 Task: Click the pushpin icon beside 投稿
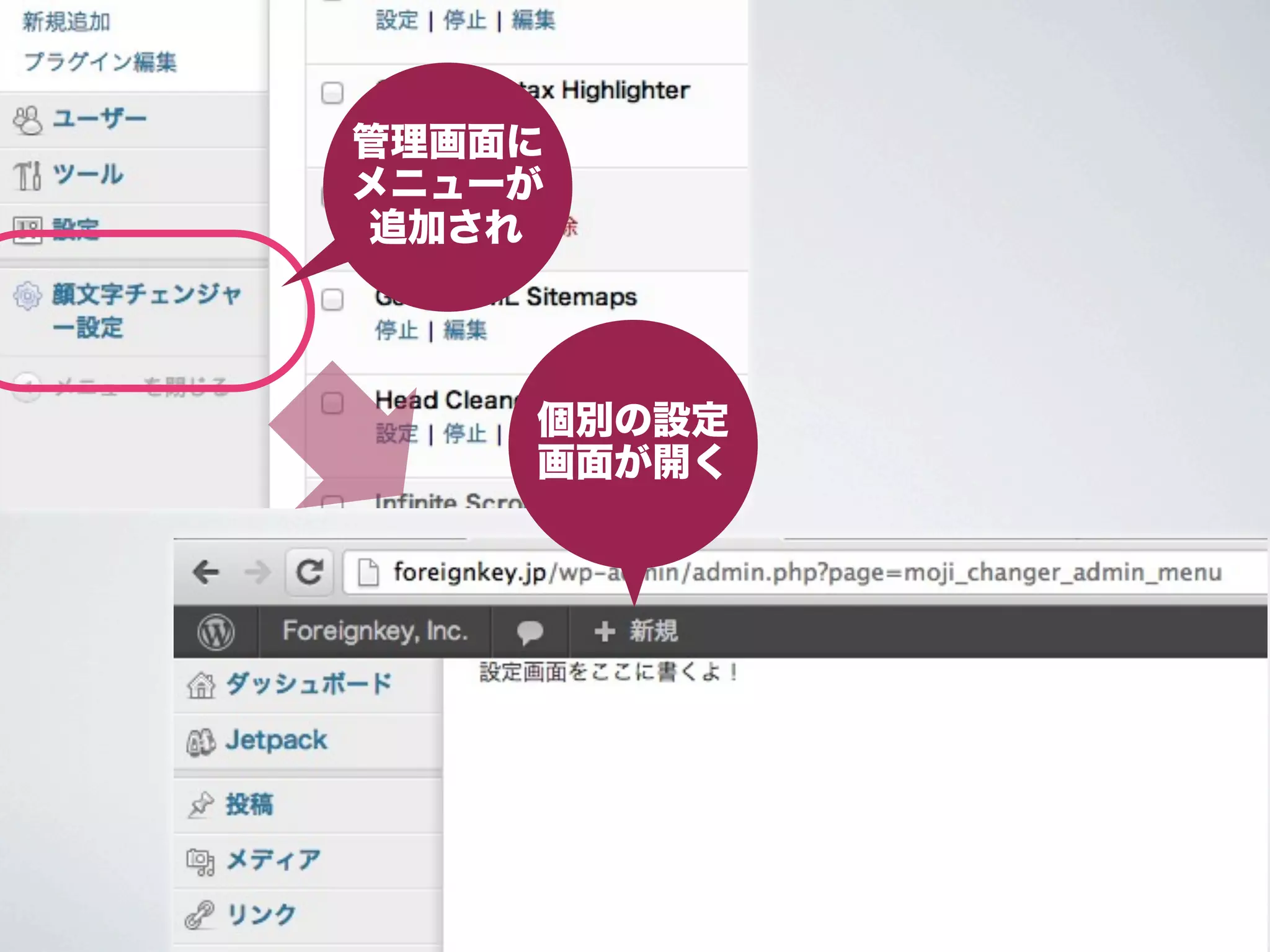click(201, 804)
